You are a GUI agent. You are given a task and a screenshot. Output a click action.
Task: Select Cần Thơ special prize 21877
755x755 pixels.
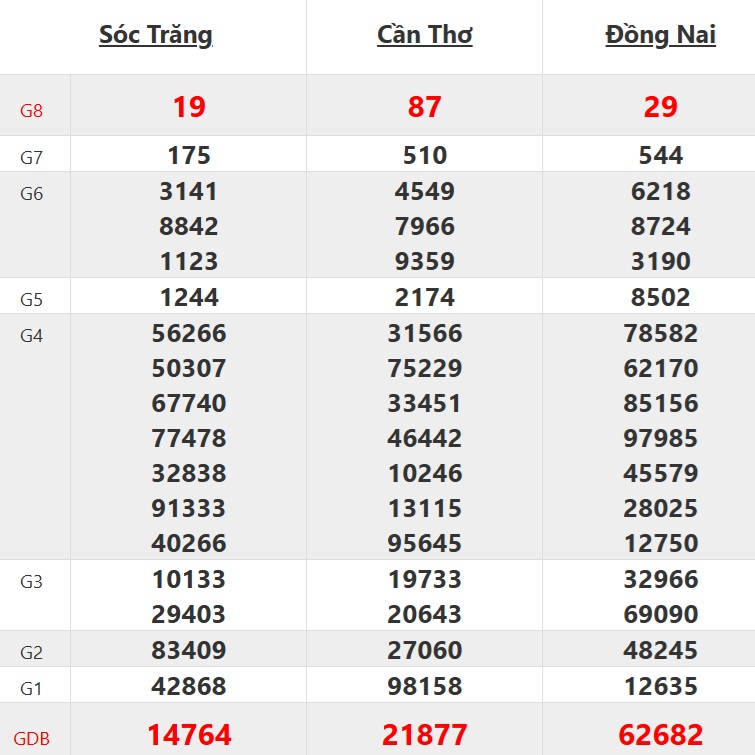tap(425, 735)
